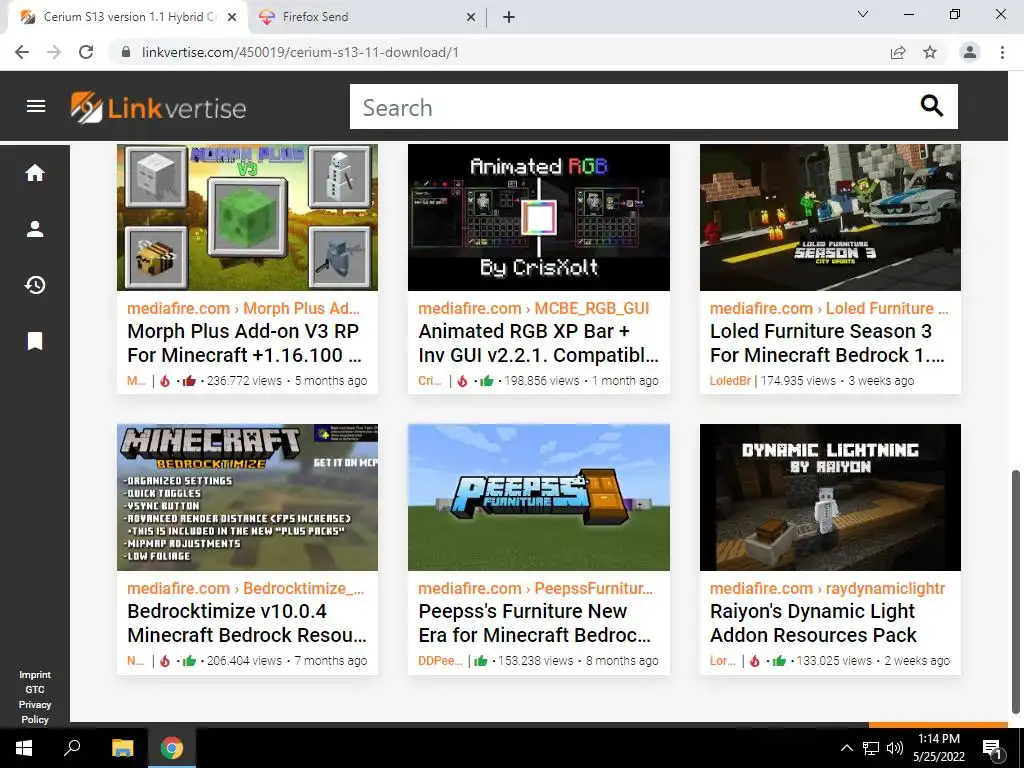This screenshot has width=1024, height=768.
Task: Click the address bar URL
Action: point(300,52)
